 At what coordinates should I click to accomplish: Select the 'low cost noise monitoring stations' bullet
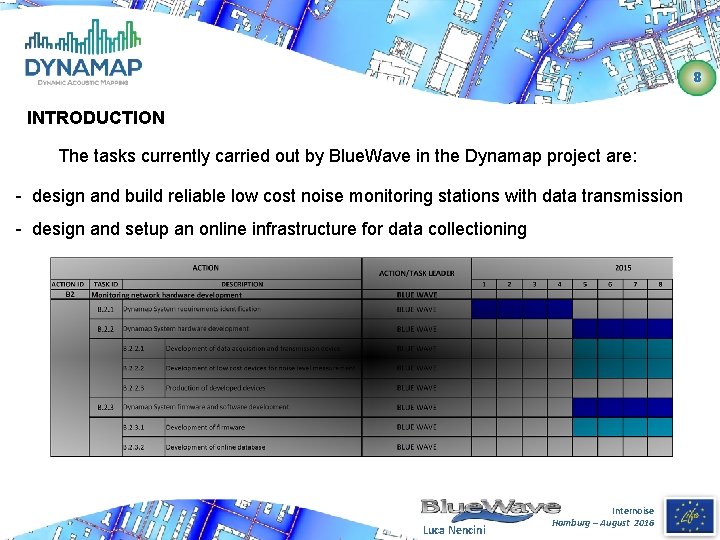pyautogui.click(x=357, y=196)
